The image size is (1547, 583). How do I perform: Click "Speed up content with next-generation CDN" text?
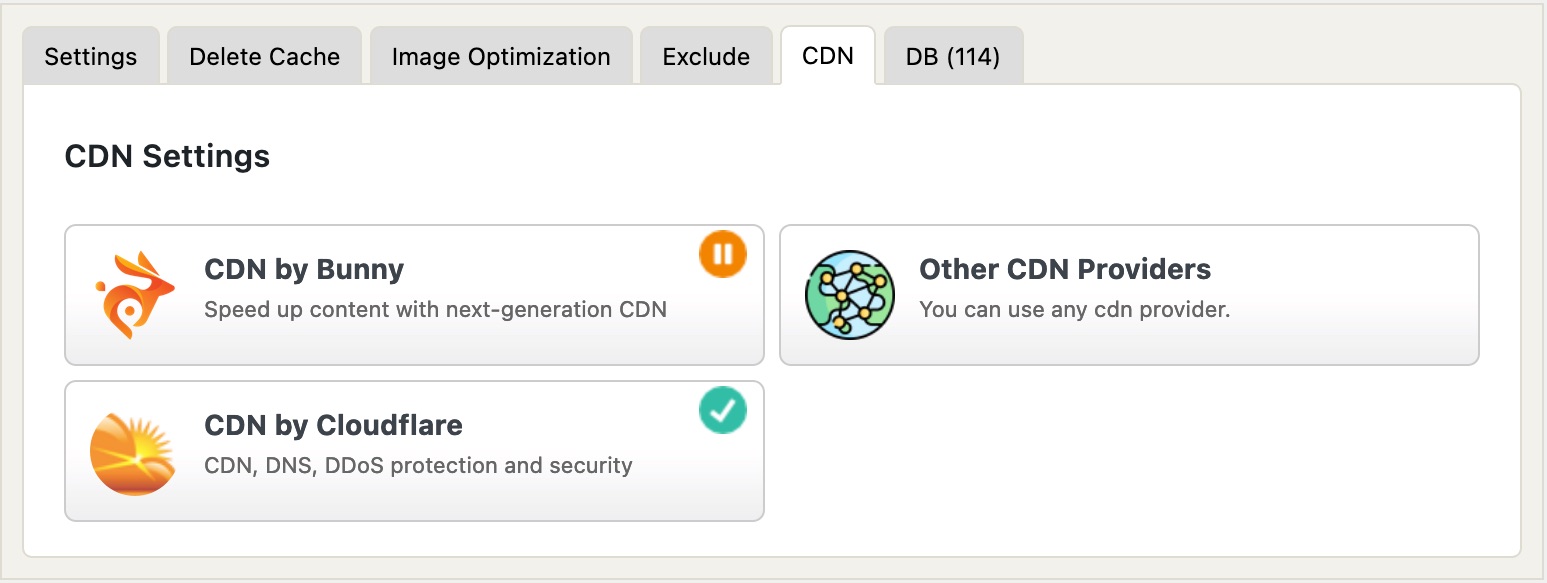point(435,309)
